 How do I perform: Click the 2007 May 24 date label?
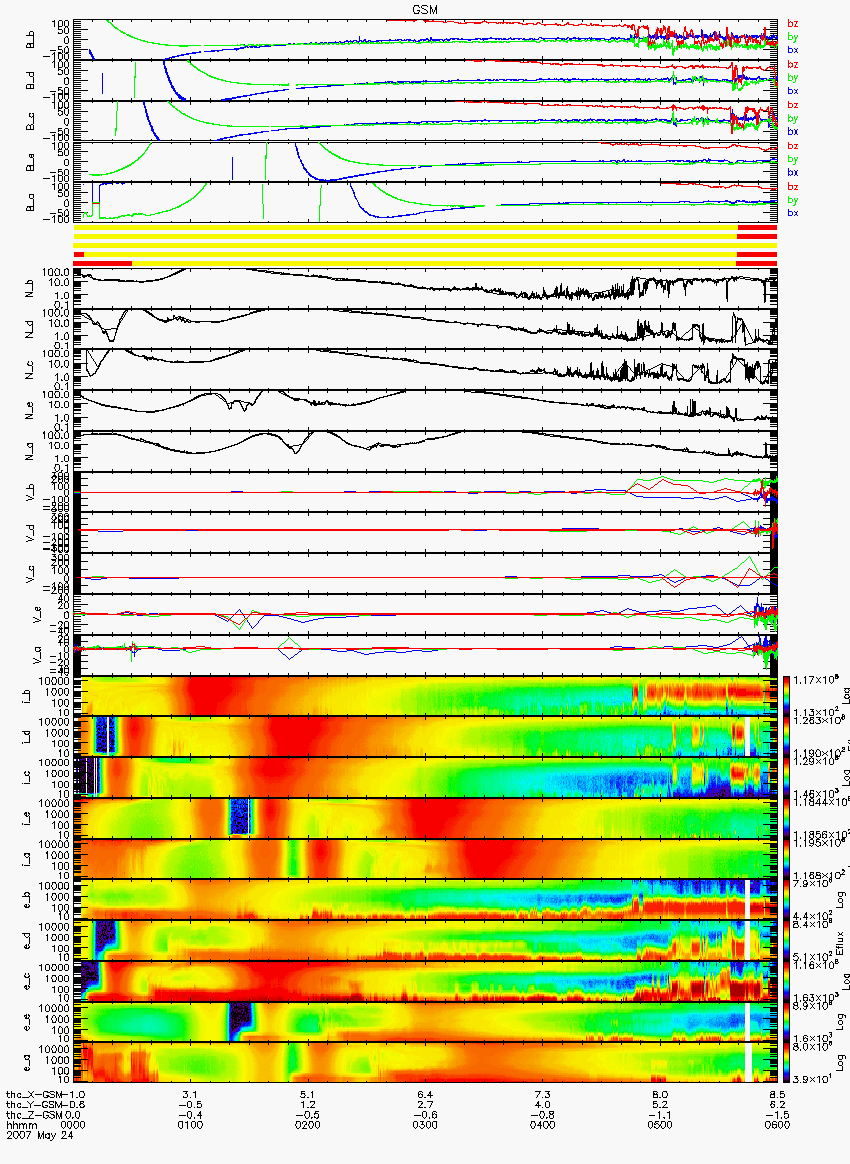[39, 1136]
